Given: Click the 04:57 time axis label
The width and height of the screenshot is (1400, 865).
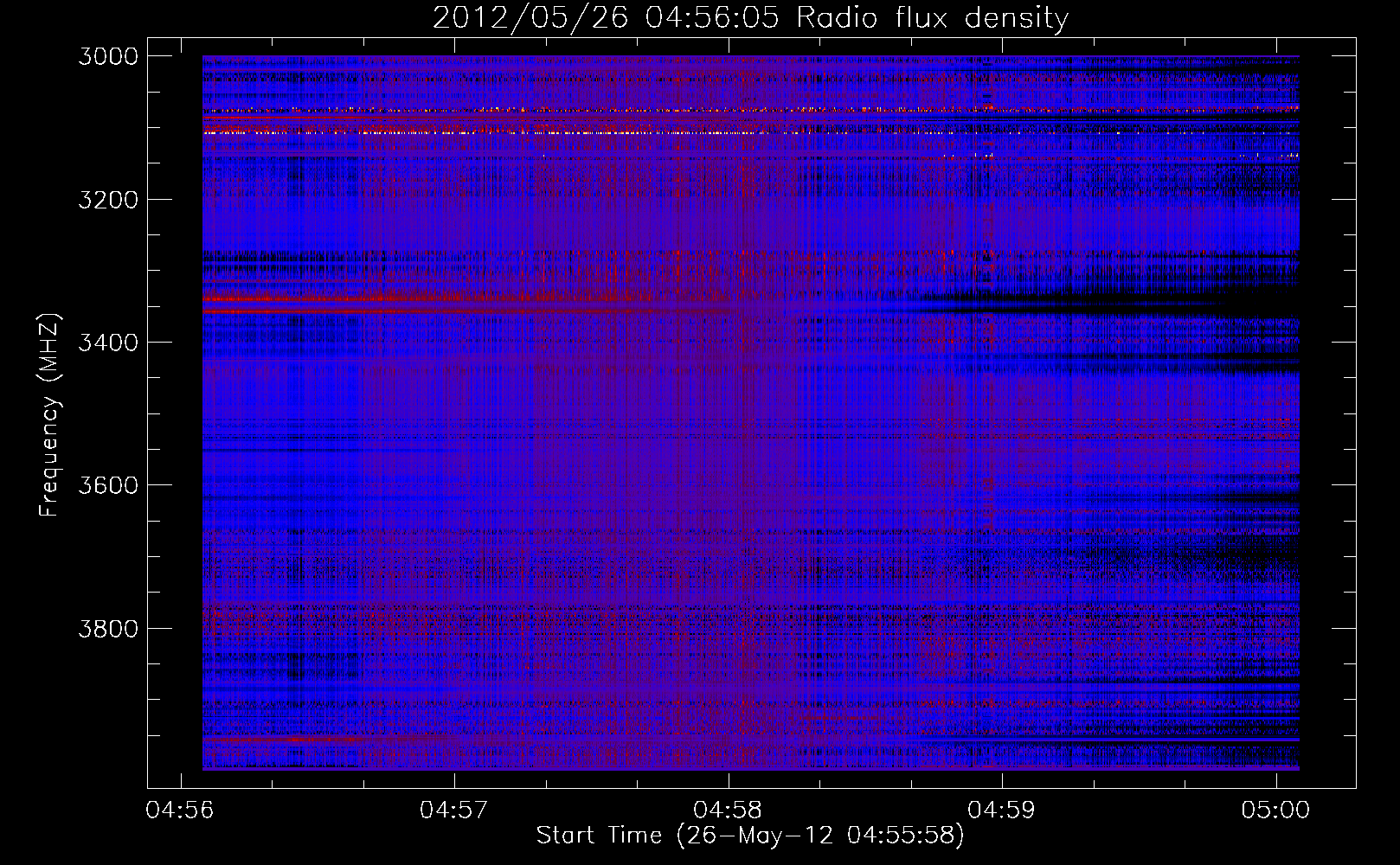Looking at the screenshot, I should [454, 811].
